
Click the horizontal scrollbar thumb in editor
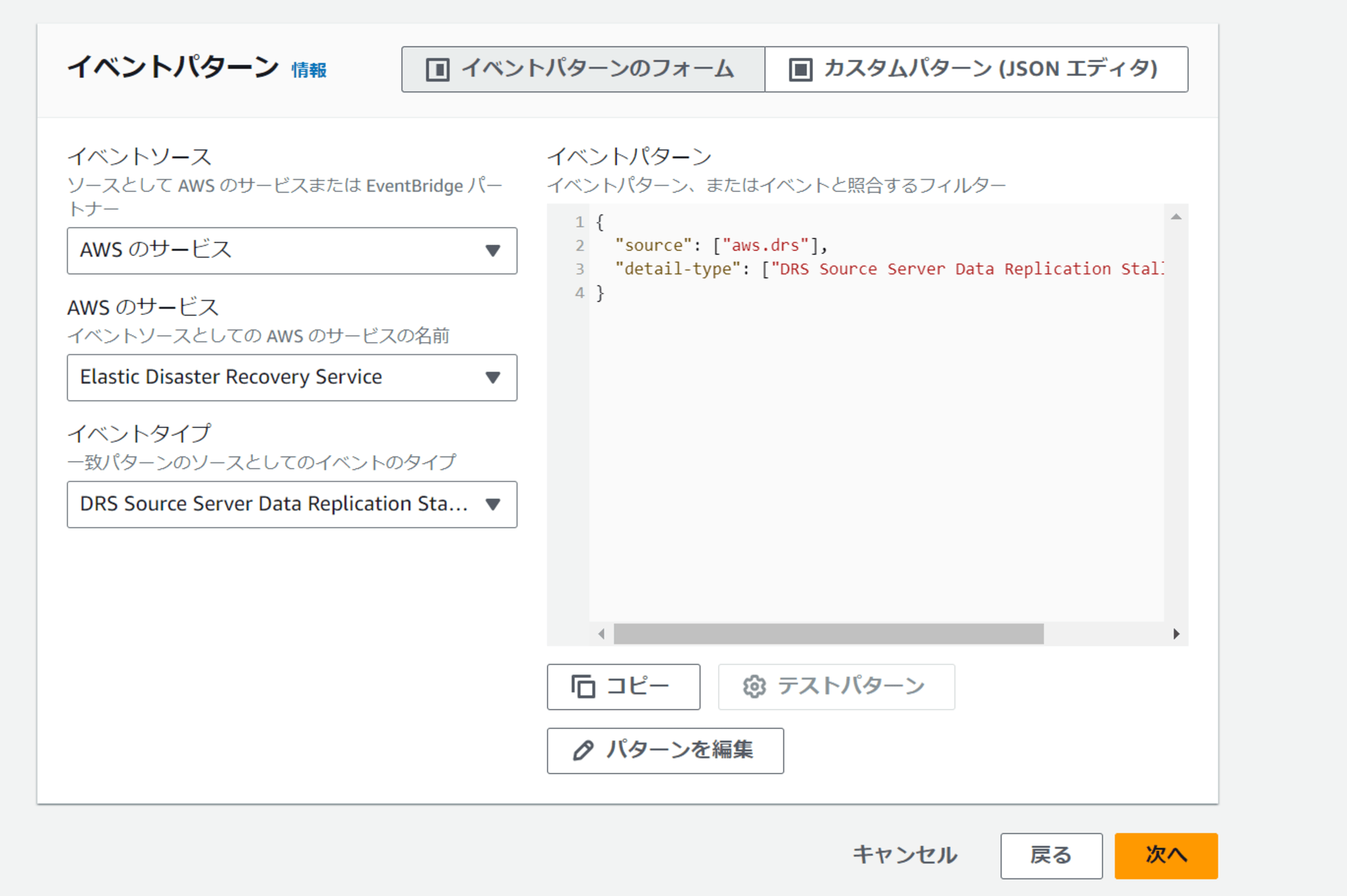(x=828, y=633)
